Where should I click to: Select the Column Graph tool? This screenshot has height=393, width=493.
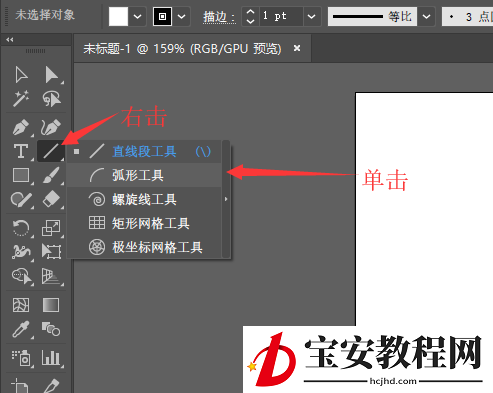point(51,358)
